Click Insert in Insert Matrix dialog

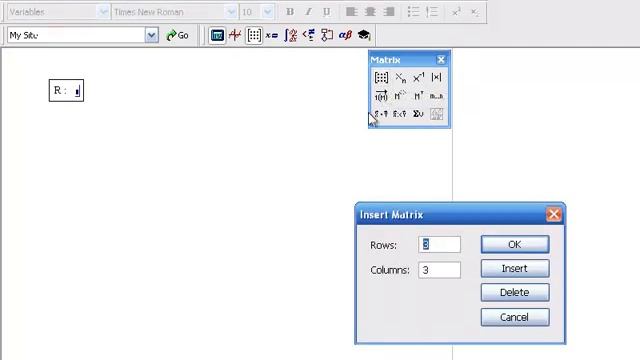pyautogui.click(x=515, y=269)
